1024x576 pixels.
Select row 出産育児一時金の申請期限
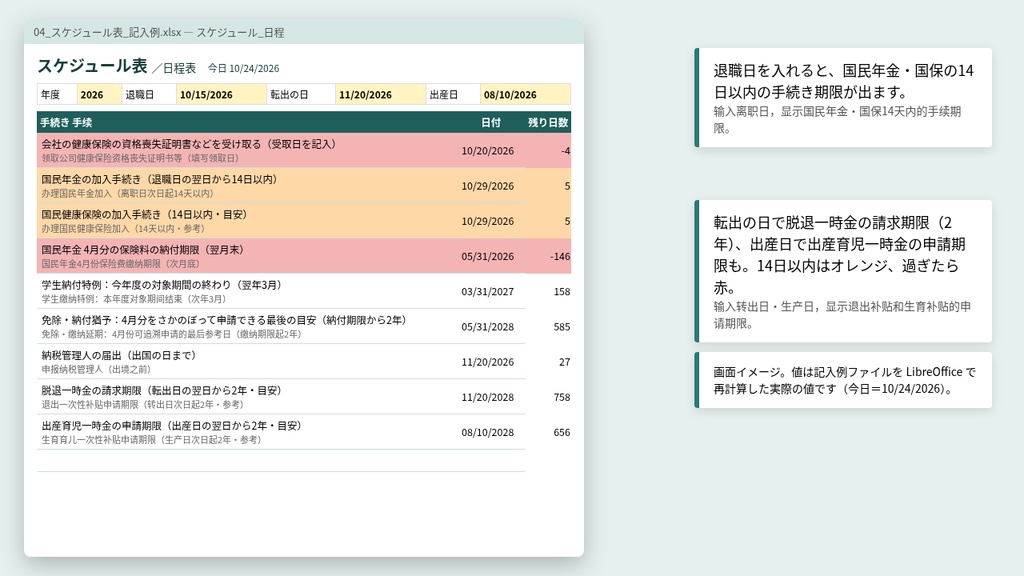click(x=304, y=432)
